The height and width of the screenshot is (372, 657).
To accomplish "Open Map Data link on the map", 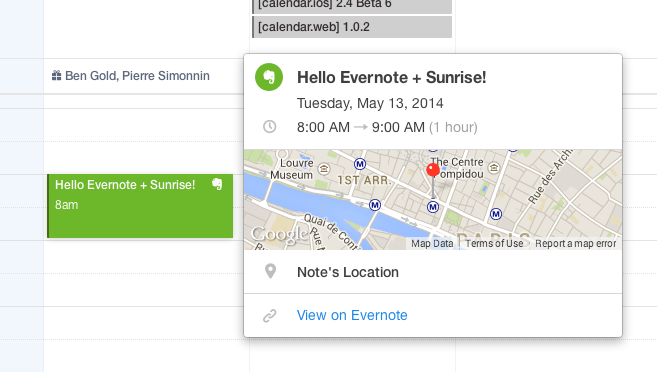I will (x=432, y=243).
